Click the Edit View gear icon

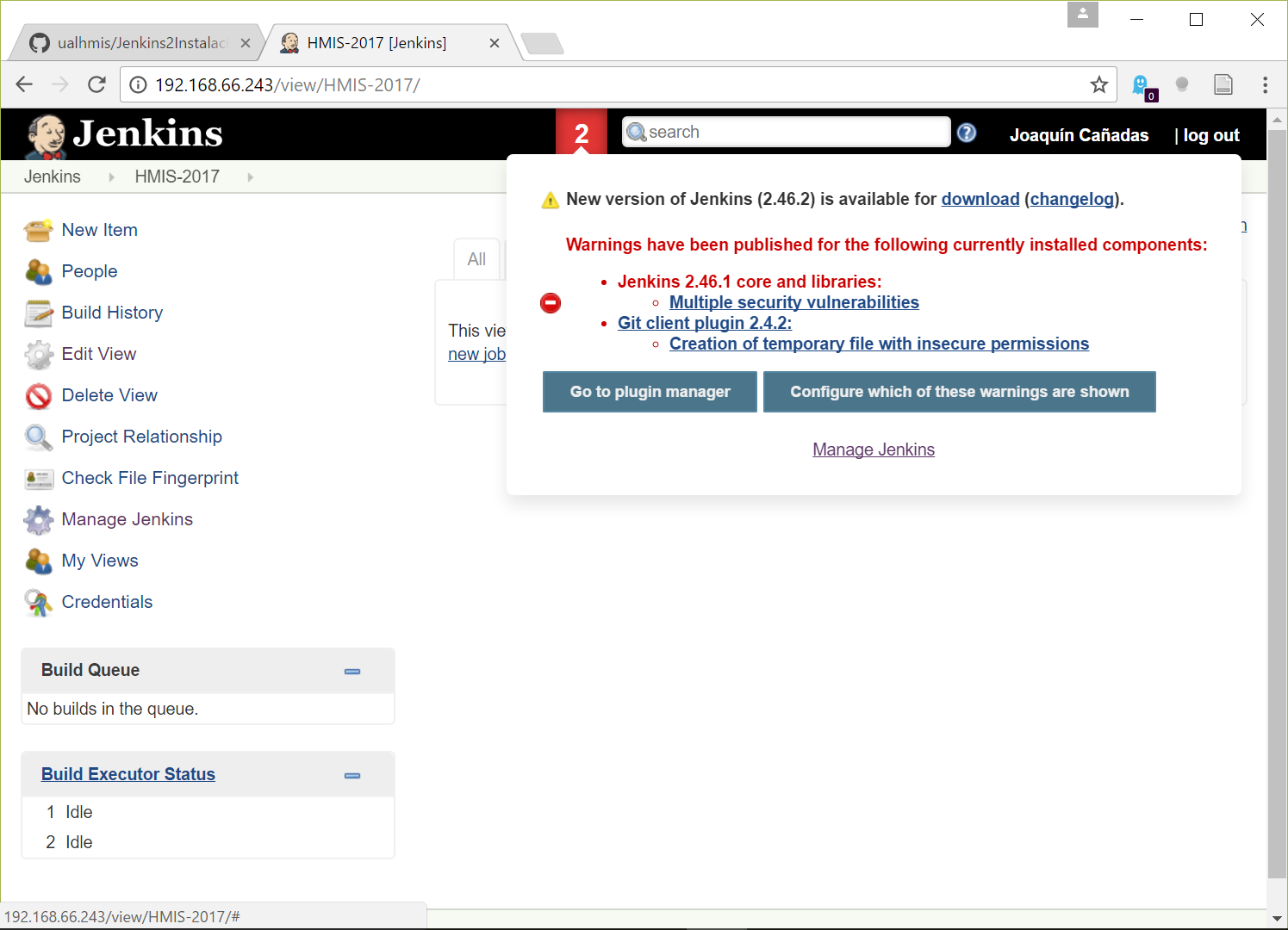click(x=39, y=355)
